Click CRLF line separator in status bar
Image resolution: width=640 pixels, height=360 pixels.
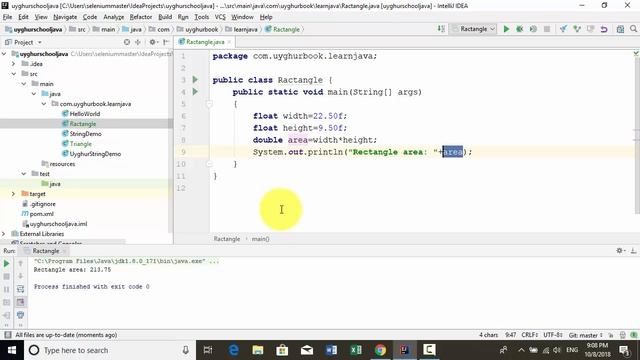tap(529, 335)
